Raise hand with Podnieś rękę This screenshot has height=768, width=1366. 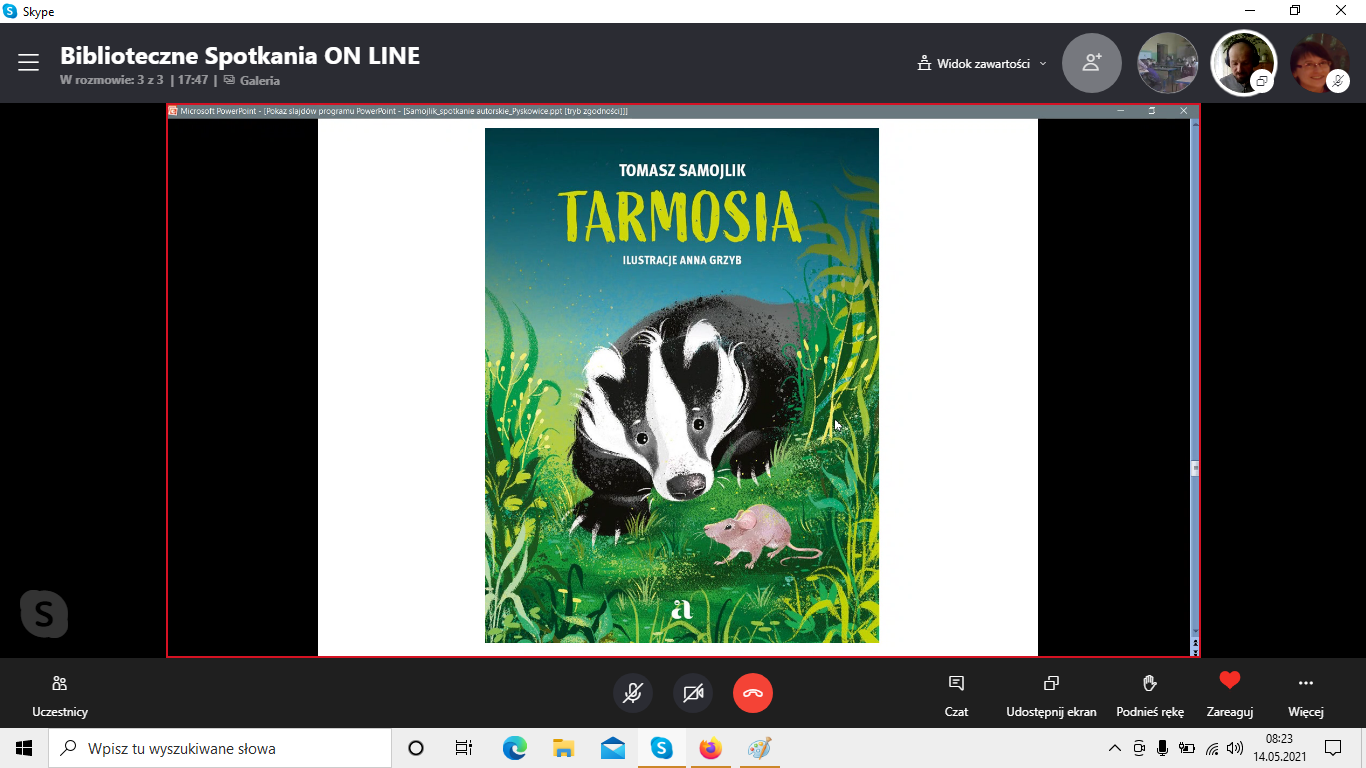pos(1150,694)
